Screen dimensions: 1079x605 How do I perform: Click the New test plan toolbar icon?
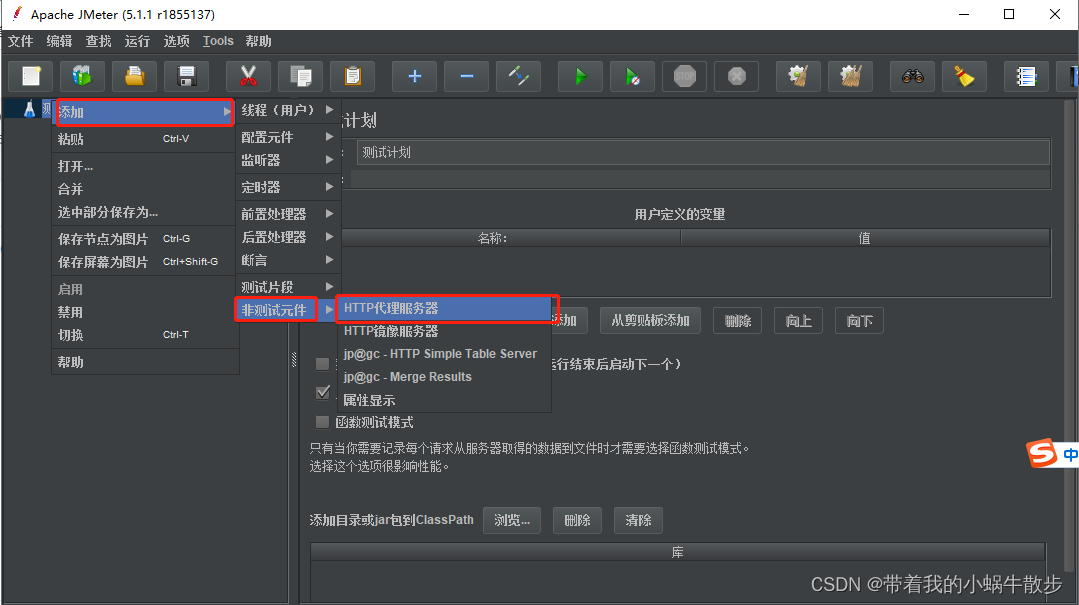(x=31, y=76)
